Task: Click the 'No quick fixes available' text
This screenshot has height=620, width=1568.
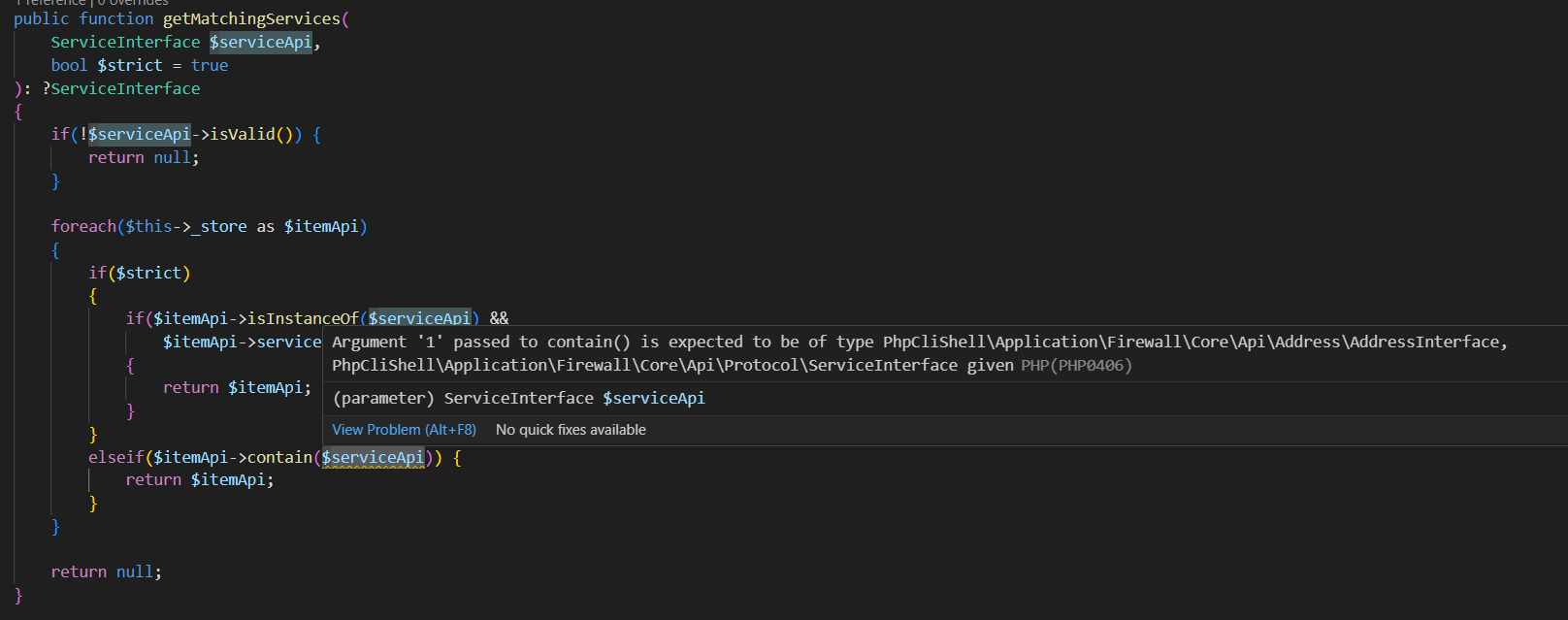Action: pos(571,430)
